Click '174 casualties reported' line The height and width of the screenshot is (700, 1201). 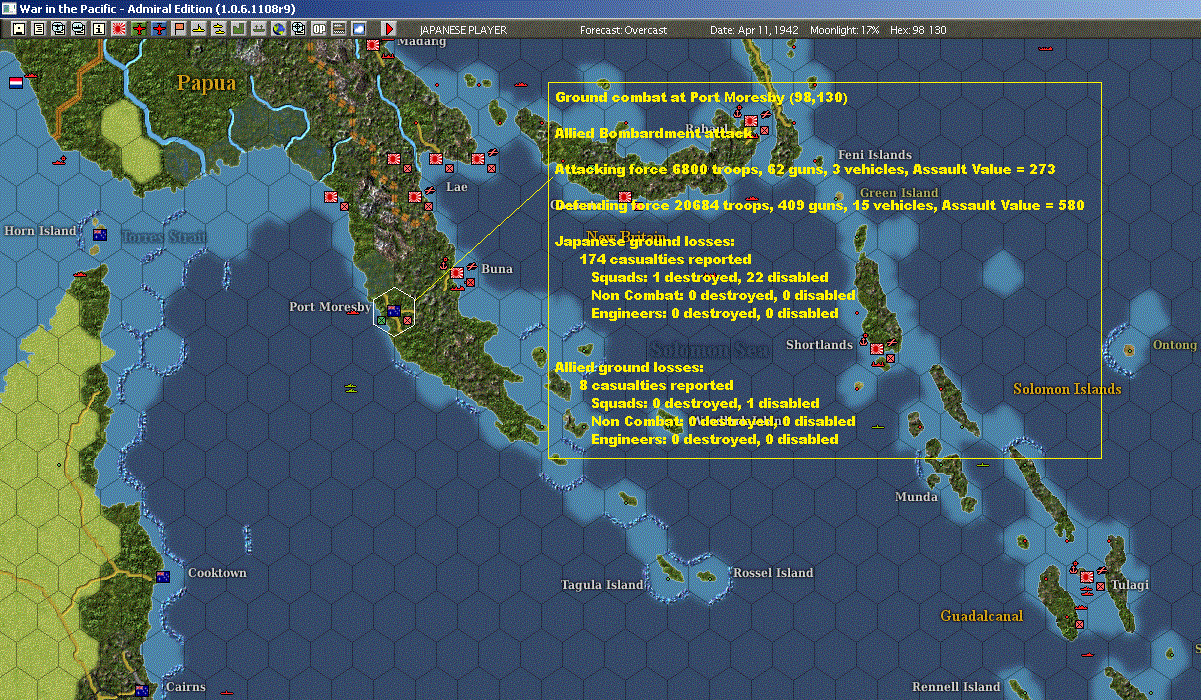[x=665, y=259]
